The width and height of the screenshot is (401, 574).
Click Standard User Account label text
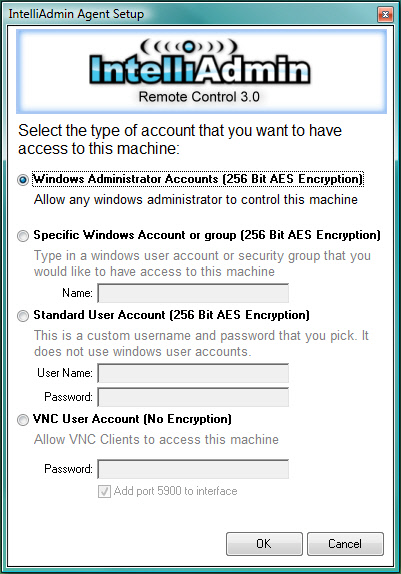click(x=171, y=315)
